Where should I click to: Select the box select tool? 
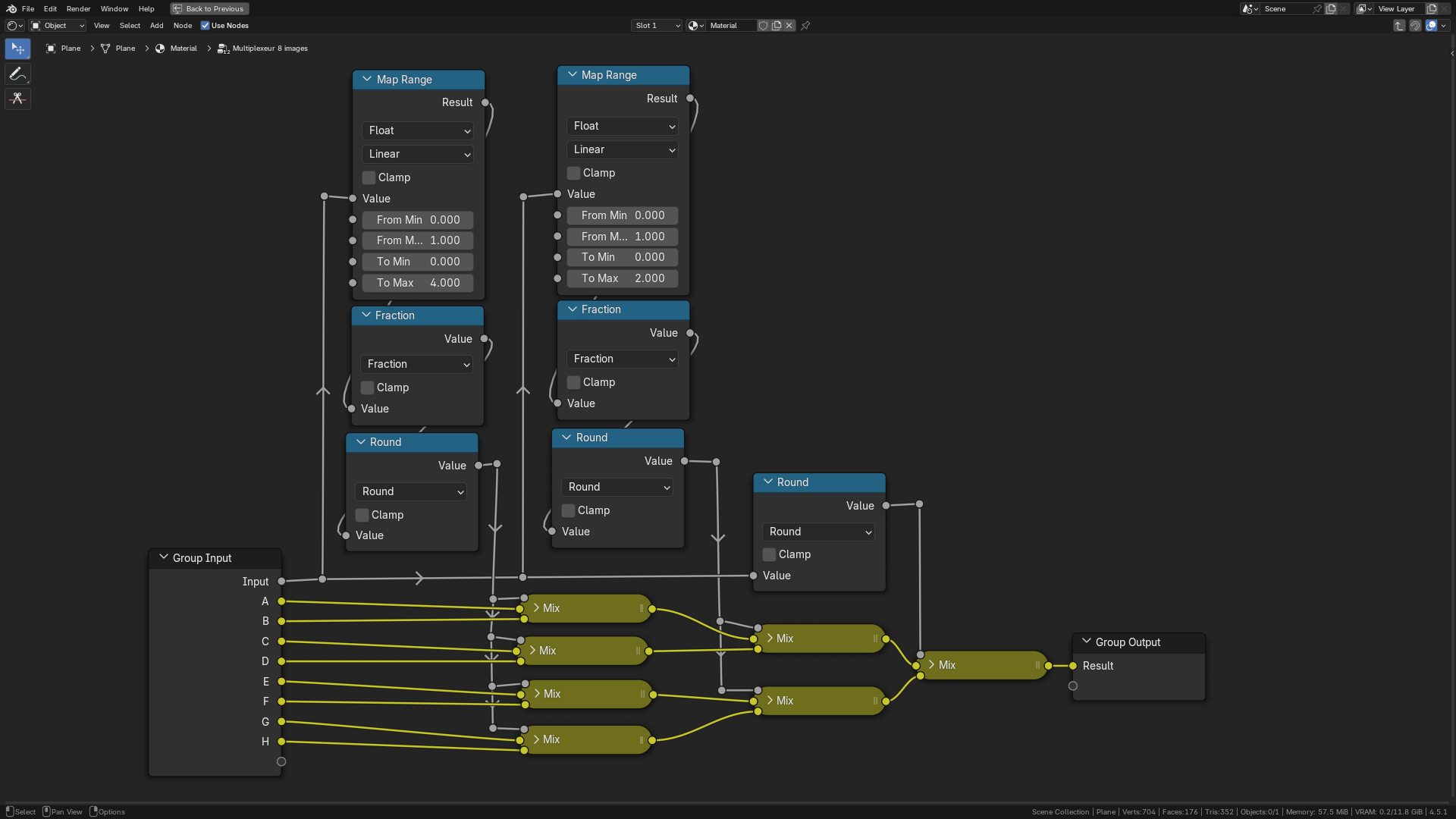pos(17,49)
